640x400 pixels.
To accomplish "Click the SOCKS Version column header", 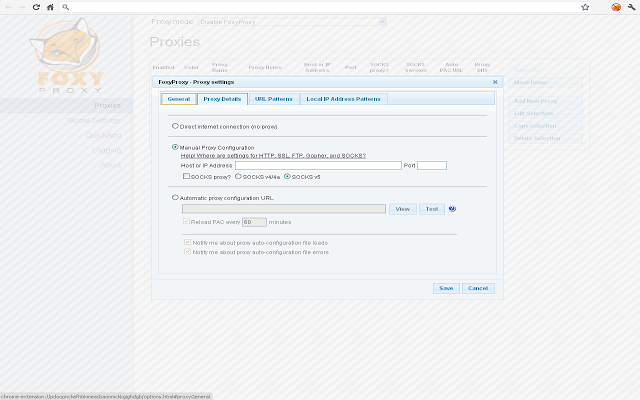I will 416,67.
